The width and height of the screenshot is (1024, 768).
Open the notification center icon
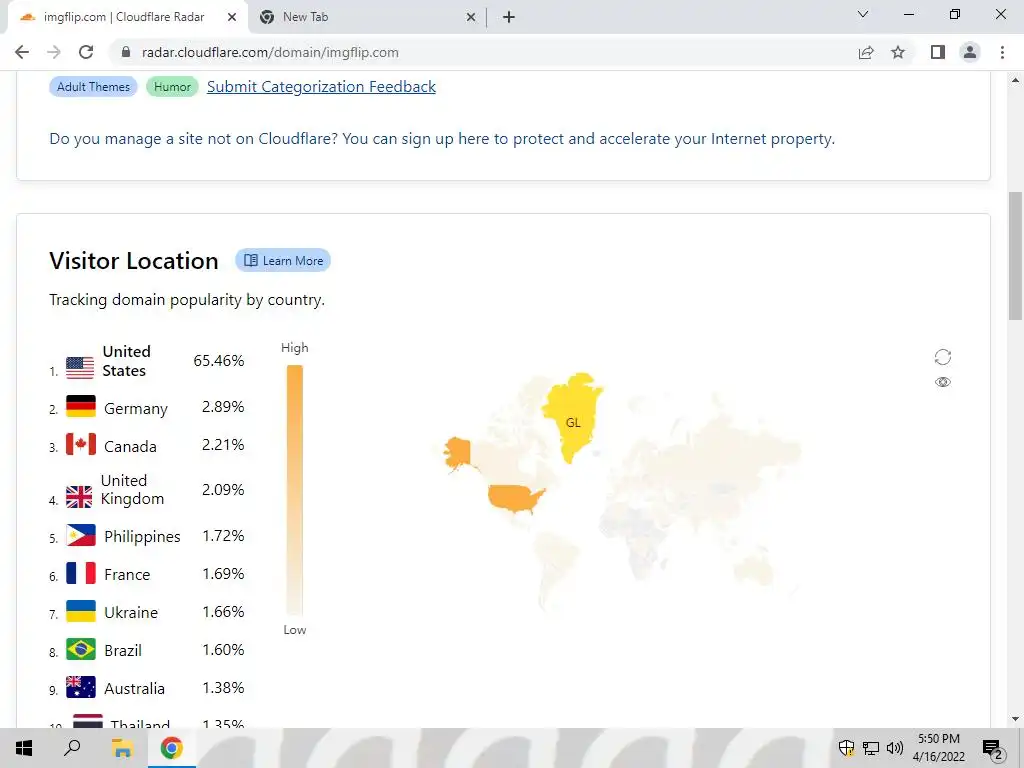point(993,748)
